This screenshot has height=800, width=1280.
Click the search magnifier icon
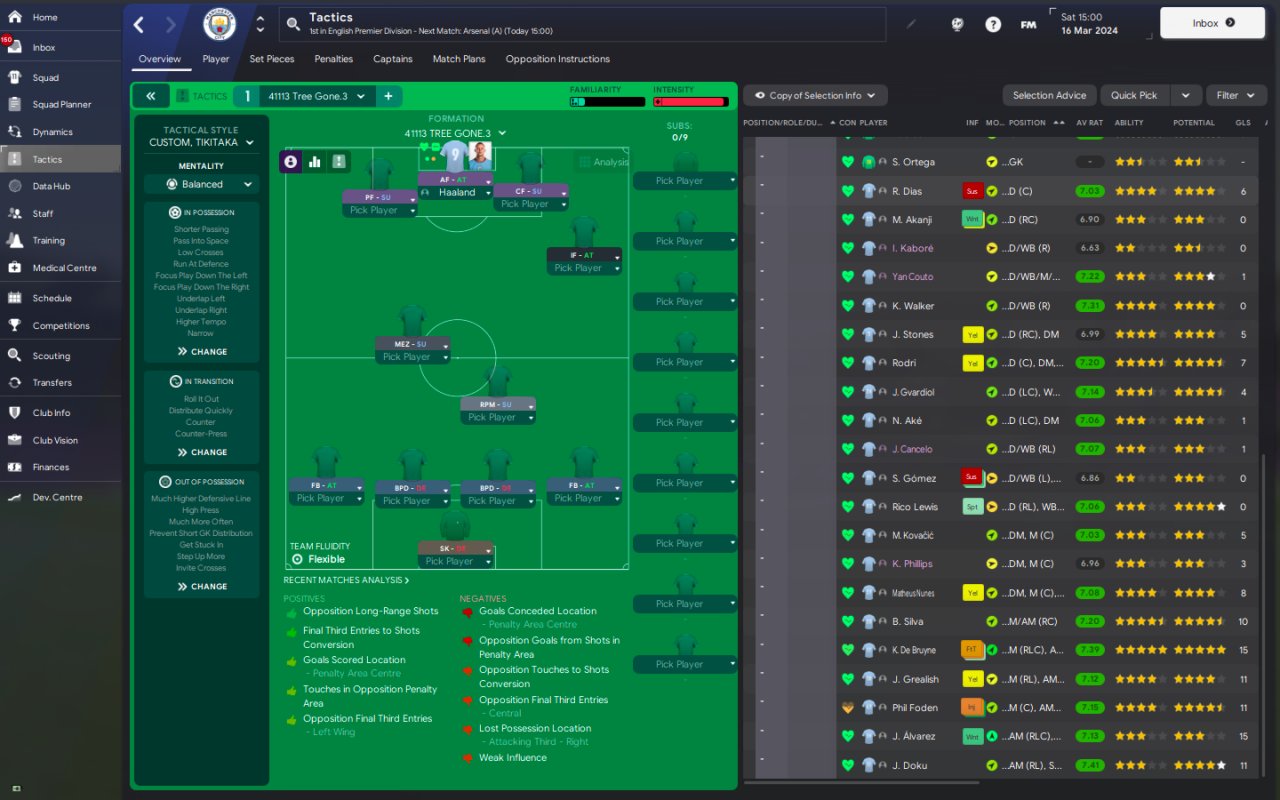(292, 24)
